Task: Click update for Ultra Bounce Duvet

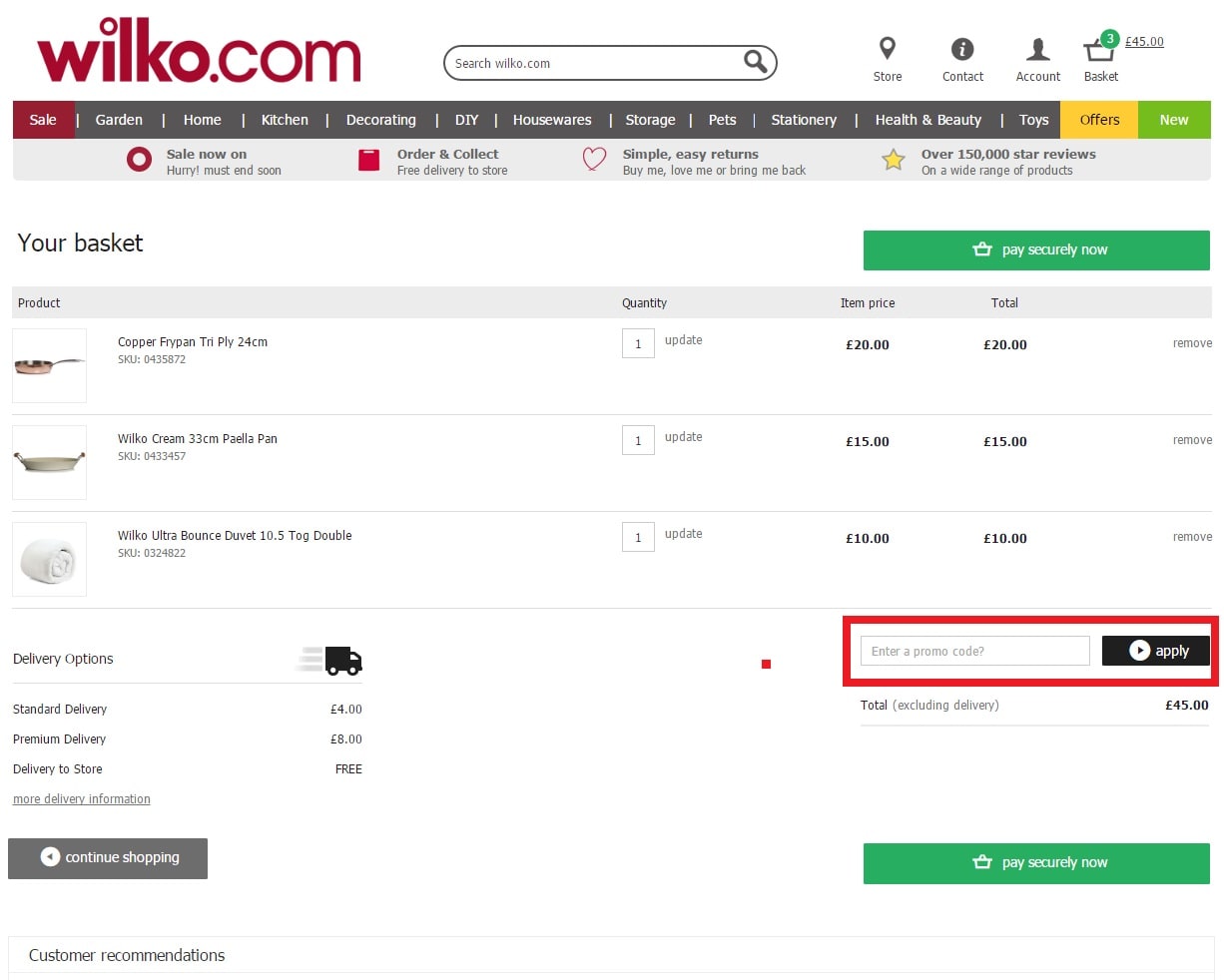Action: point(684,534)
